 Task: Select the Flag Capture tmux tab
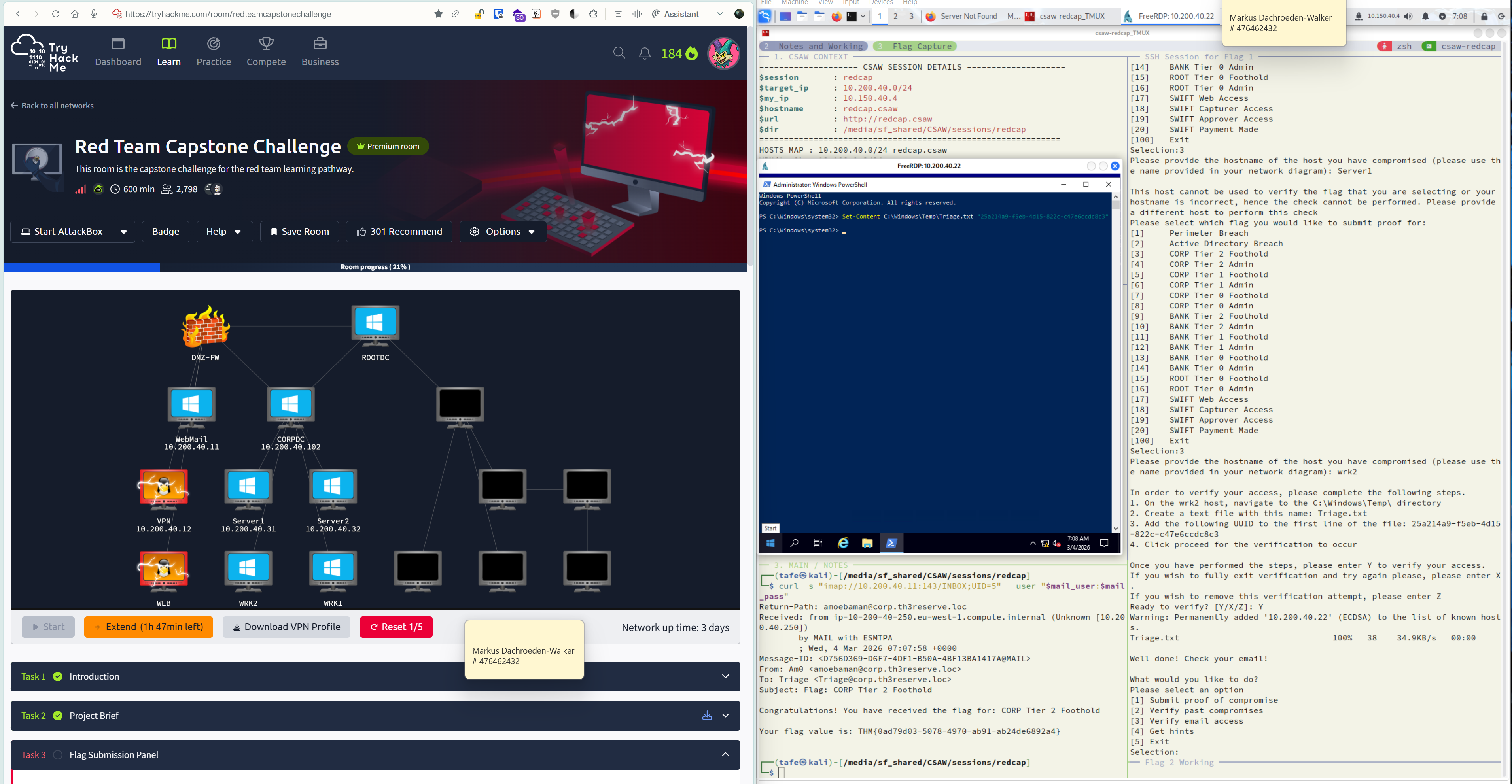[915, 46]
